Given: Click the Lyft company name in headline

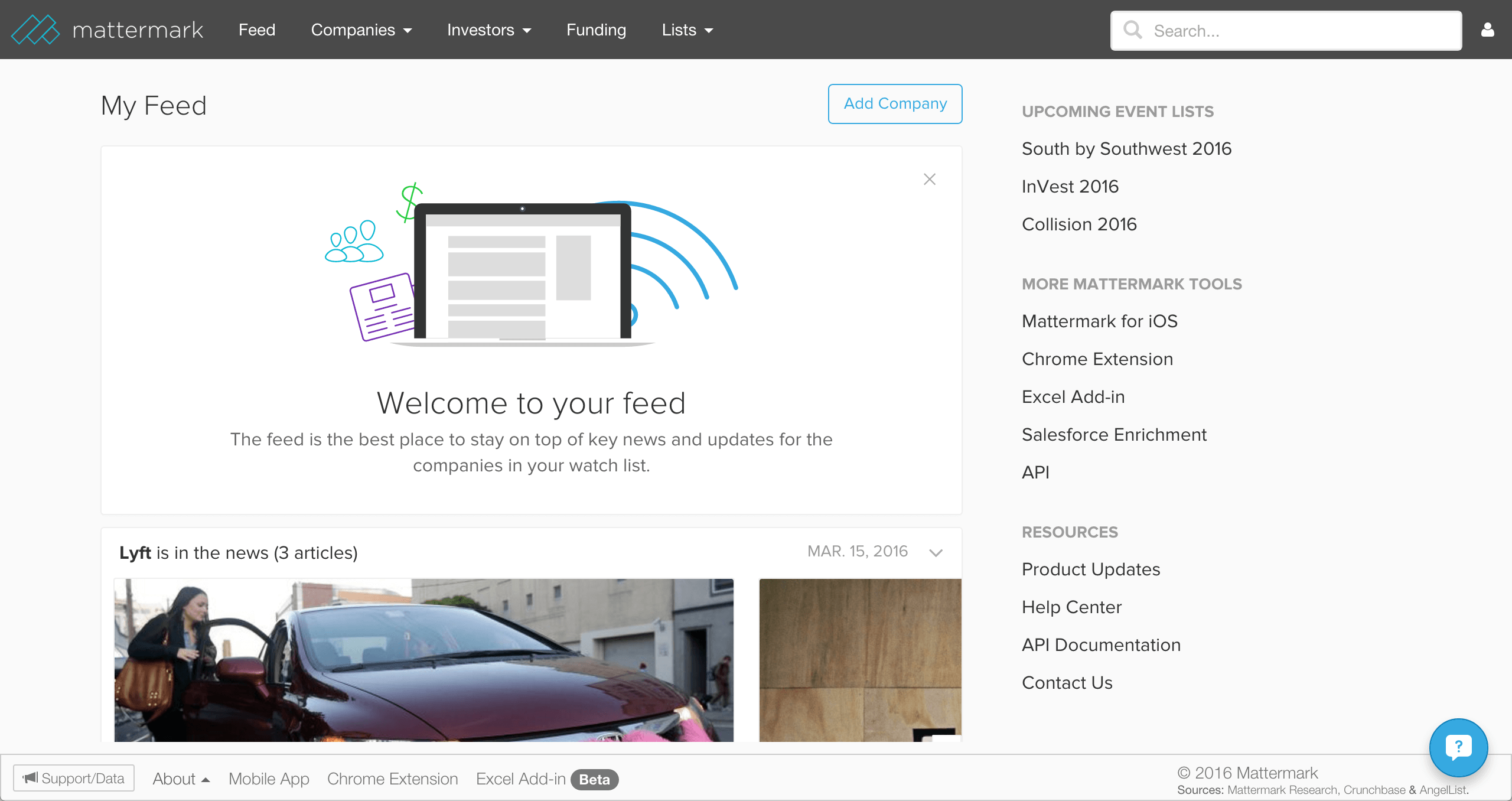Looking at the screenshot, I should pyautogui.click(x=135, y=552).
